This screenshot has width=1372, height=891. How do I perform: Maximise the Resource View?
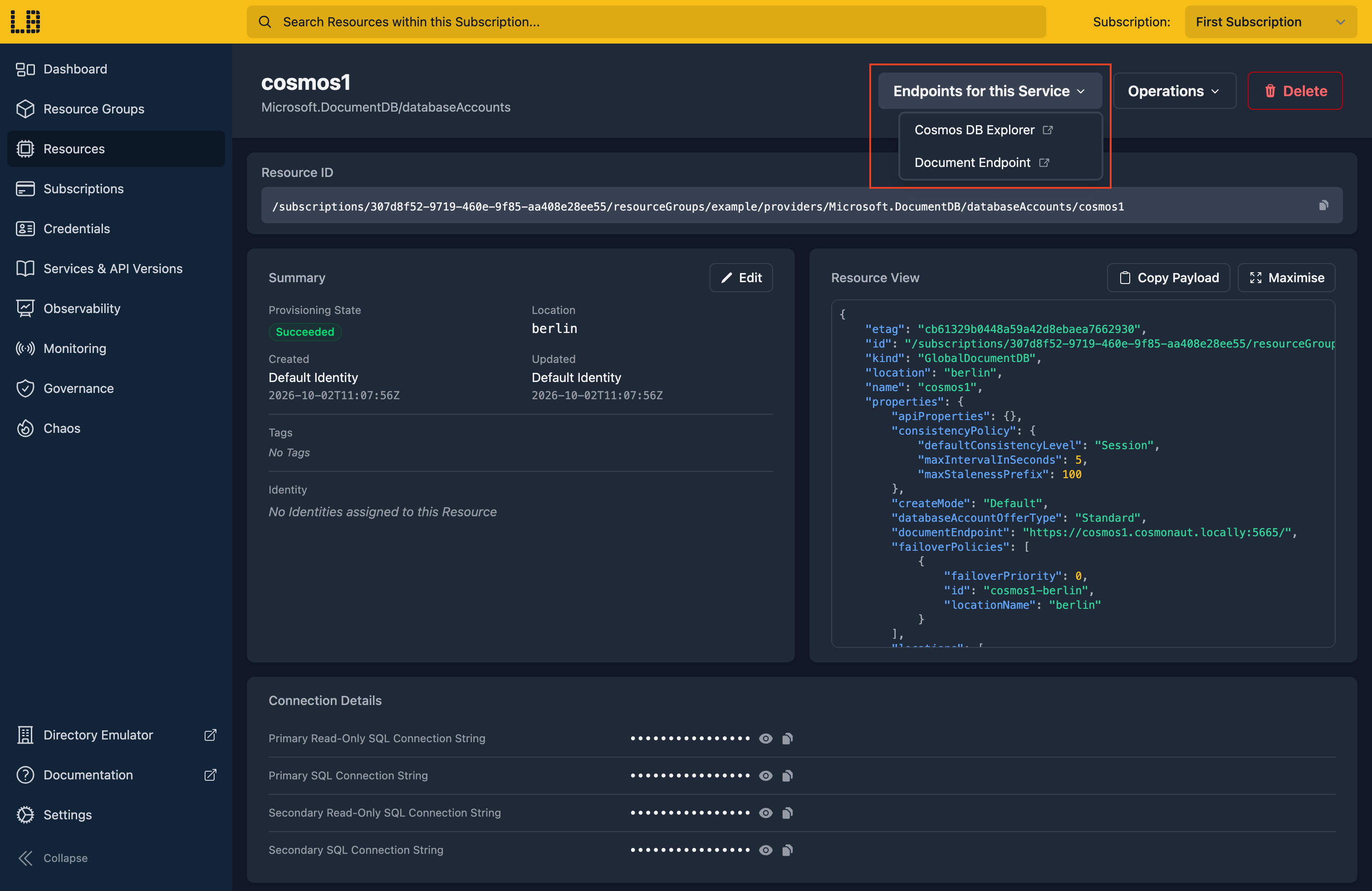1286,278
